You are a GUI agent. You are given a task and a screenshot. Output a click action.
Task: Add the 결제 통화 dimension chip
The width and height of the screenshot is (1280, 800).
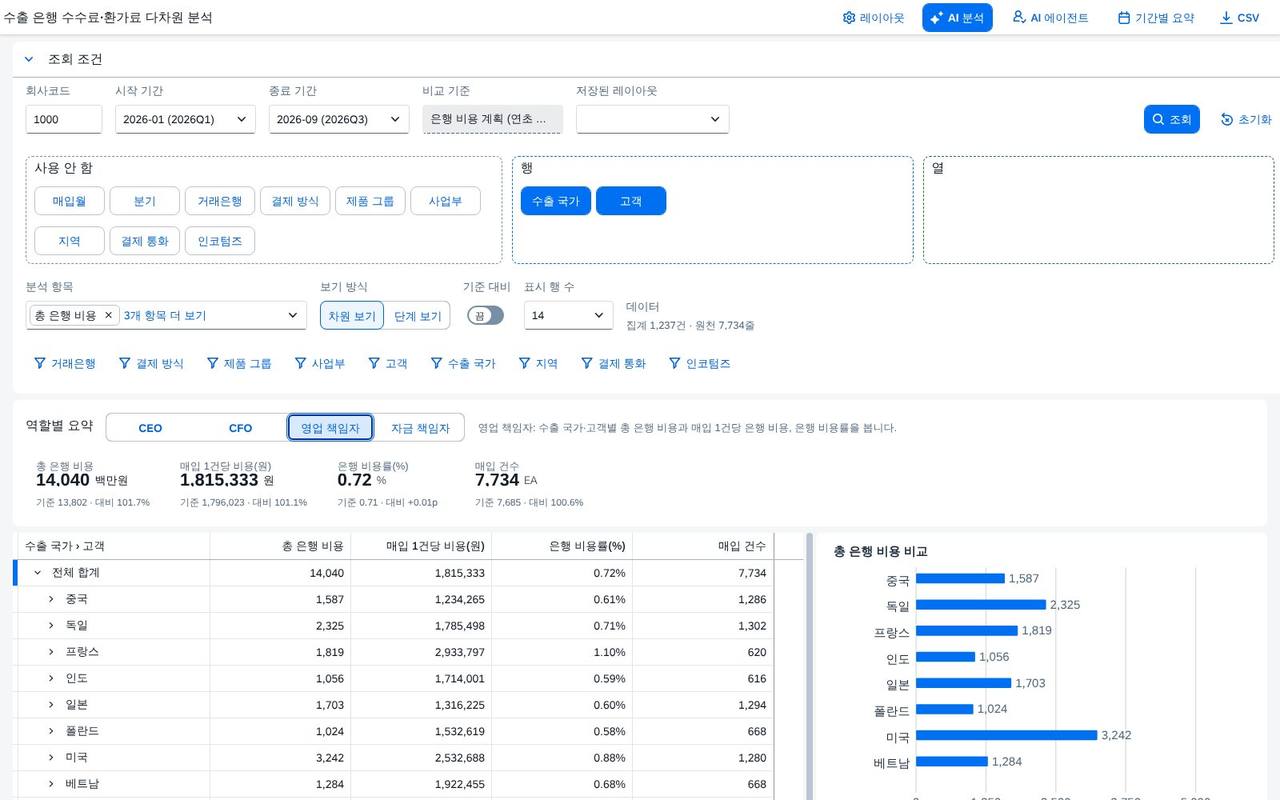point(145,241)
